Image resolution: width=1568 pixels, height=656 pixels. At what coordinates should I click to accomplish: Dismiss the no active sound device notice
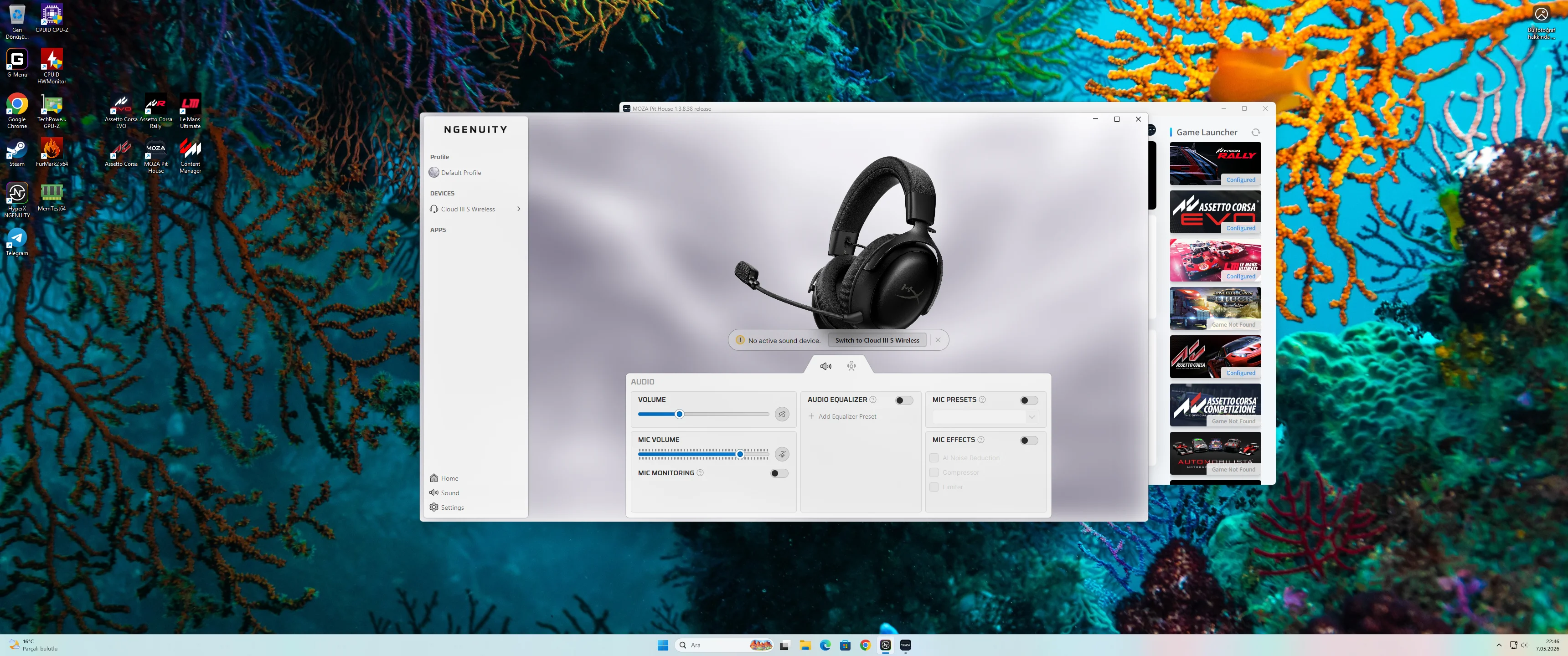[x=938, y=340]
